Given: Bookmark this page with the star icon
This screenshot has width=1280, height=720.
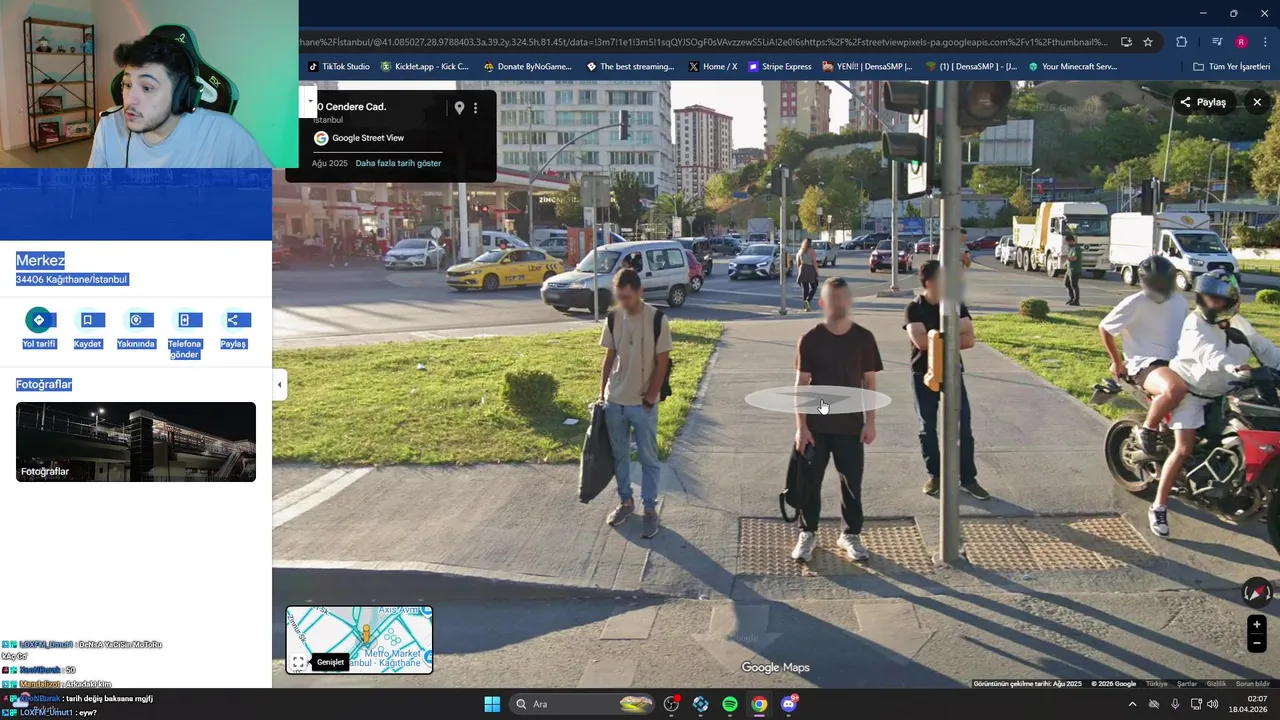Looking at the screenshot, I should point(1148,42).
